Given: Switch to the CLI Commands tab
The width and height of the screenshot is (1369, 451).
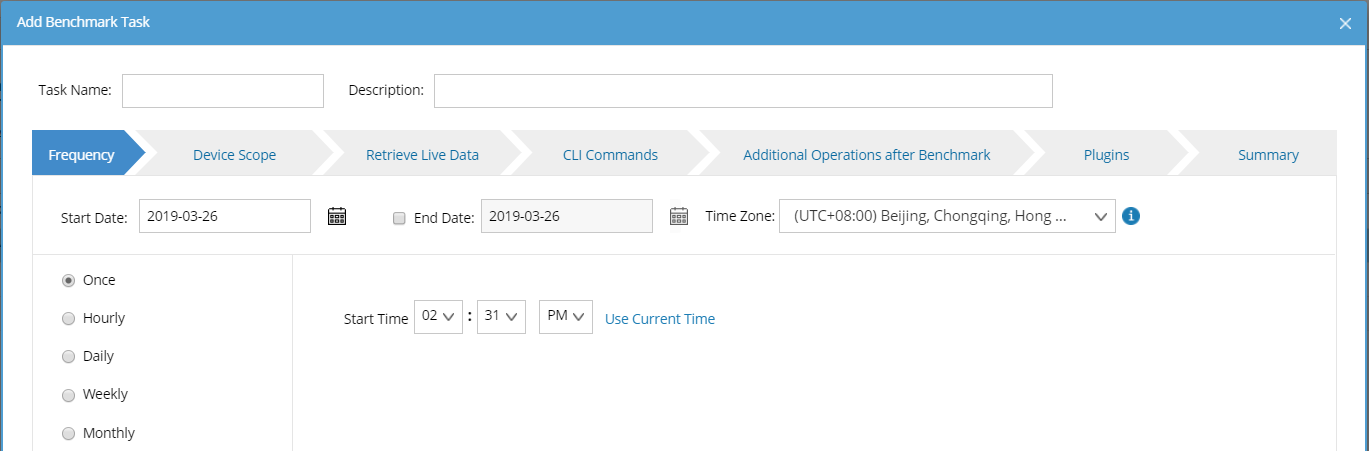Looking at the screenshot, I should click(x=610, y=155).
